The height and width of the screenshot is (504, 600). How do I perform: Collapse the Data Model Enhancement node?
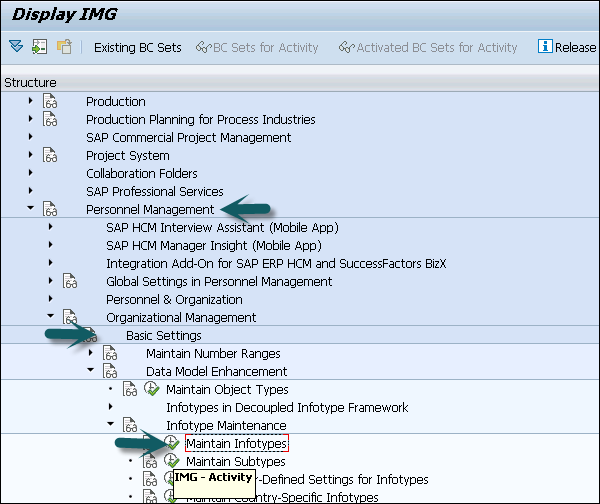click(x=91, y=371)
